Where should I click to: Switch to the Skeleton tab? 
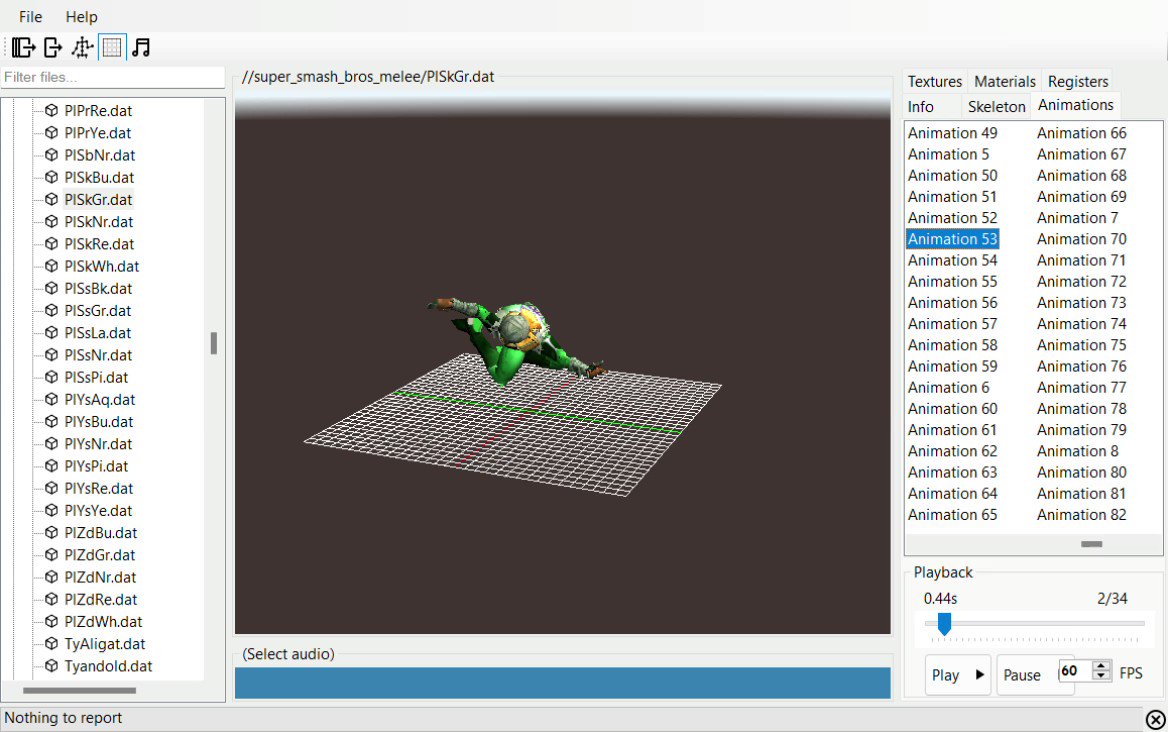997,106
